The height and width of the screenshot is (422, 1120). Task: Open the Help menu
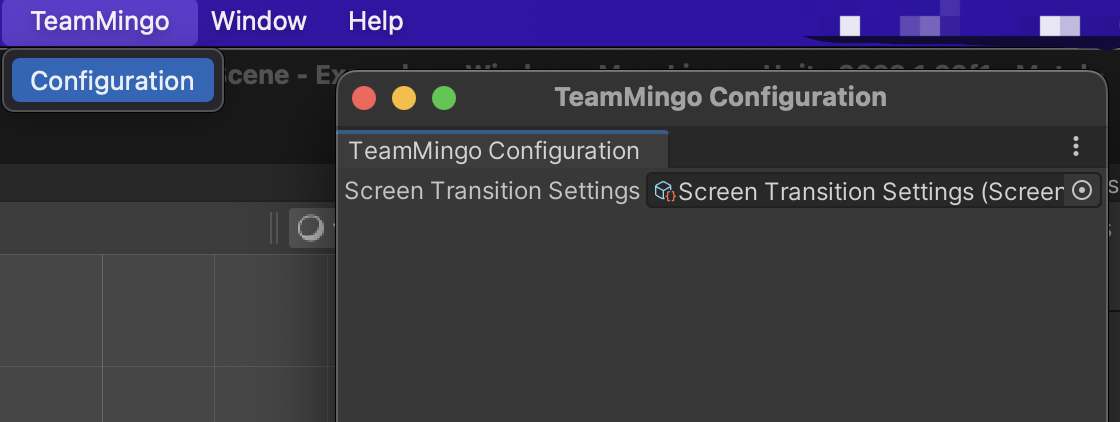point(376,21)
